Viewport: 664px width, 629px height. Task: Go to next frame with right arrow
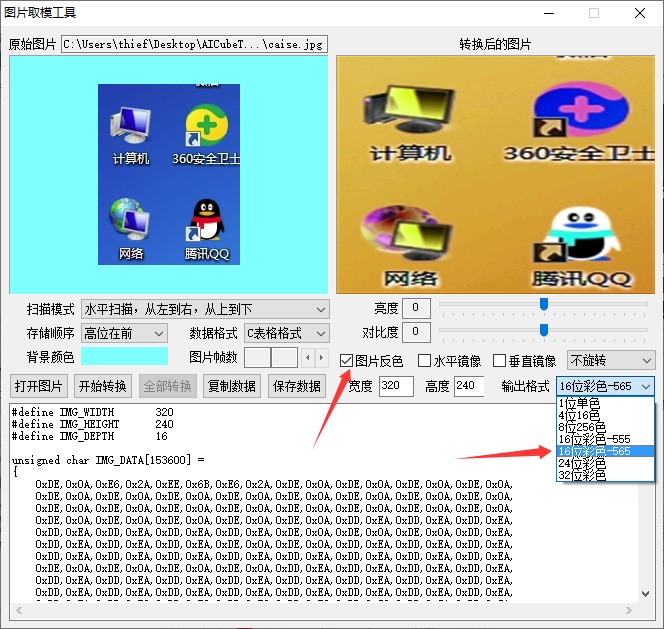pos(321,357)
